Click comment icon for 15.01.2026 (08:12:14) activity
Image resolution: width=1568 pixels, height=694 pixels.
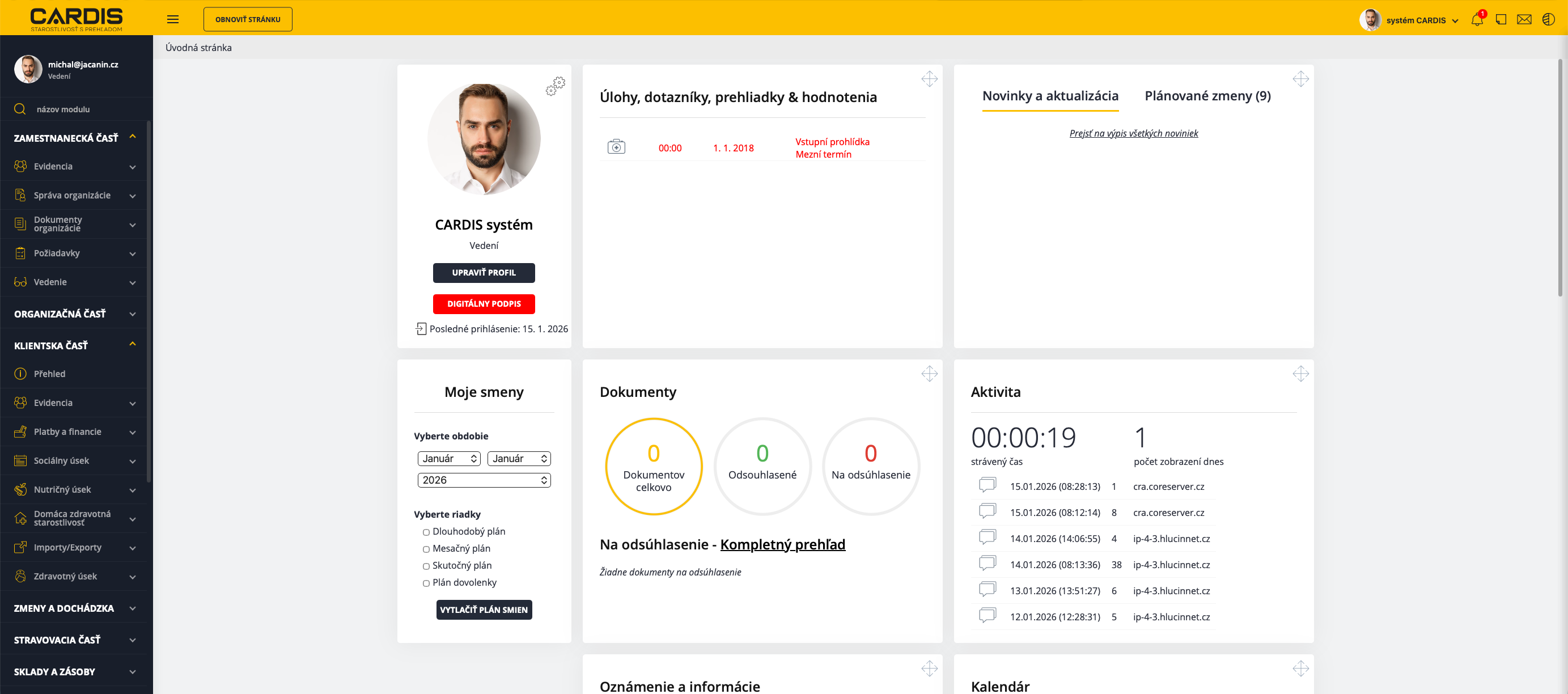988,511
